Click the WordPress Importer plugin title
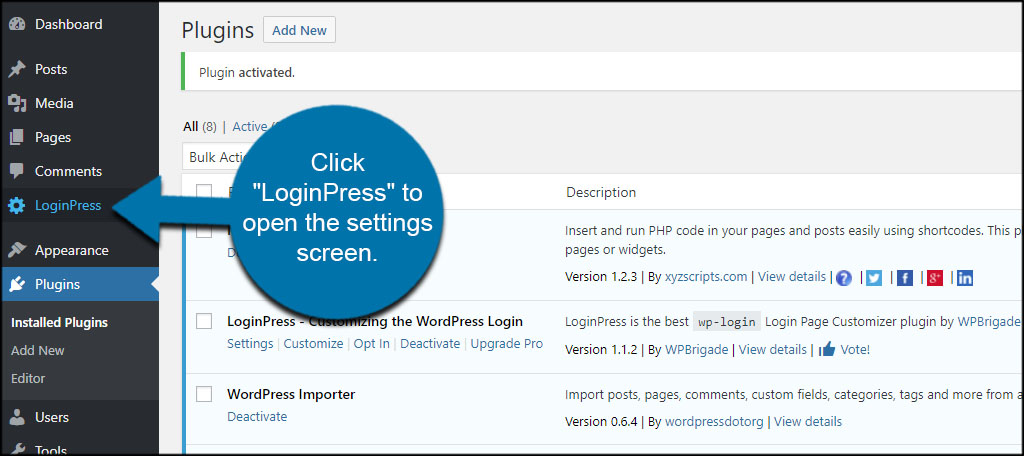1024x456 pixels. (x=291, y=394)
